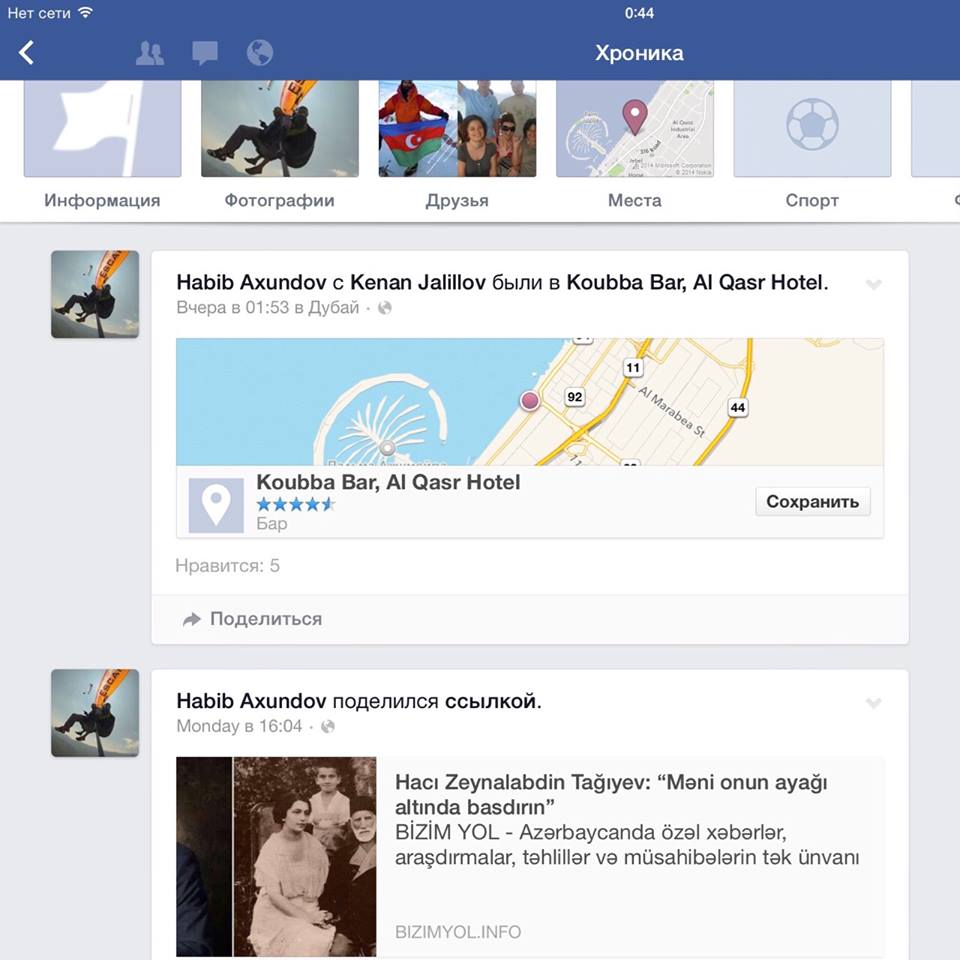This screenshot has height=960, width=960.
Task: Tap the Хроника header title
Action: point(639,53)
